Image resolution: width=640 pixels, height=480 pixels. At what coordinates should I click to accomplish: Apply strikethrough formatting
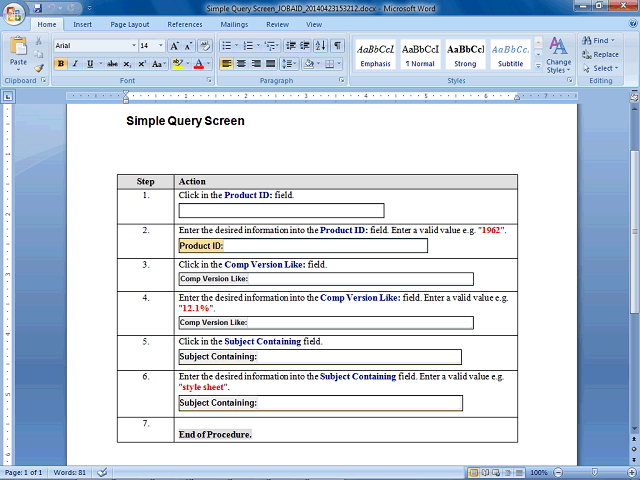click(x=112, y=64)
